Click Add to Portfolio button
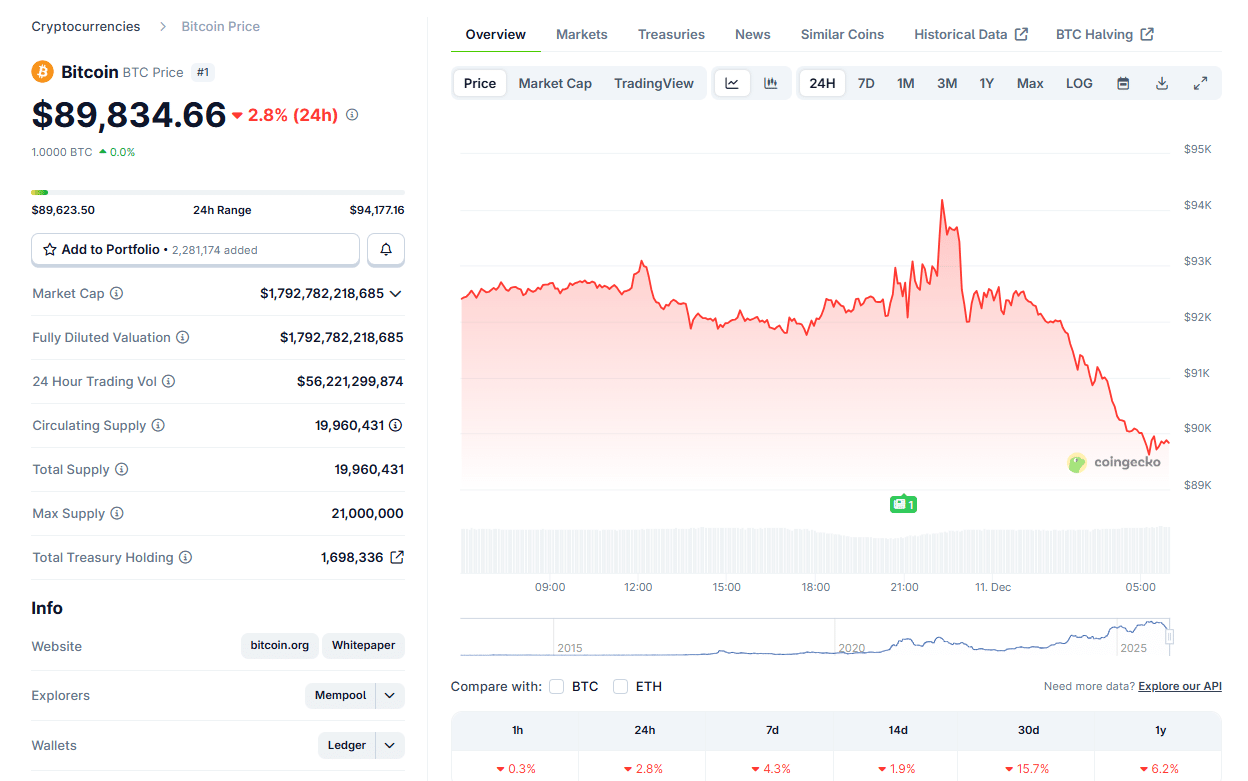The height and width of the screenshot is (781, 1248). (195, 249)
